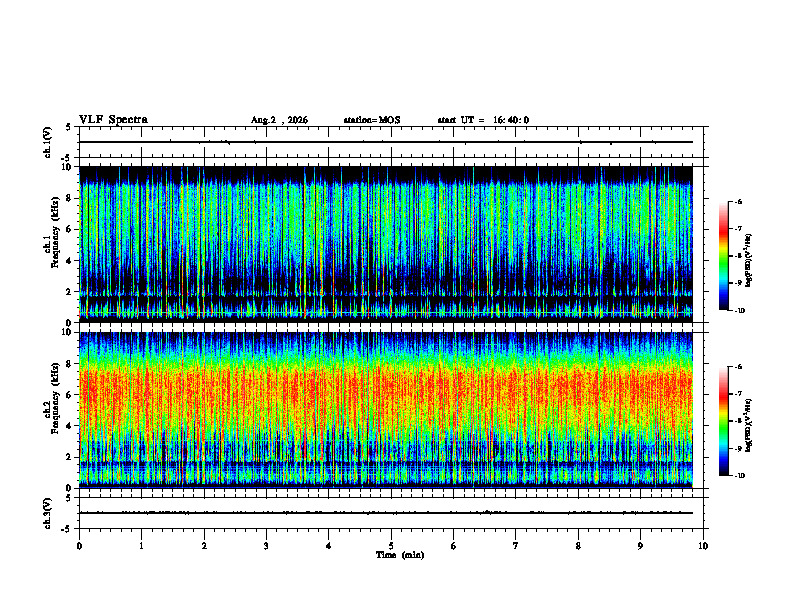Click the time axis tick label "4"
Image resolution: width=792 pixels, height=612 pixels.
[x=328, y=546]
